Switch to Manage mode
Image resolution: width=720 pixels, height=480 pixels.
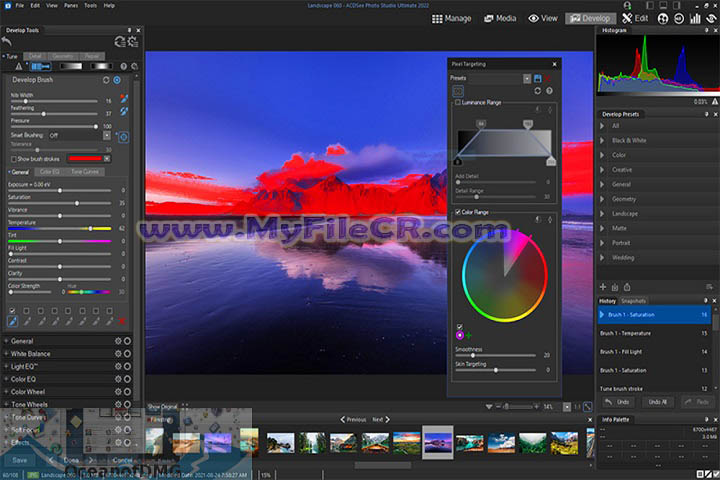pyautogui.click(x=451, y=18)
